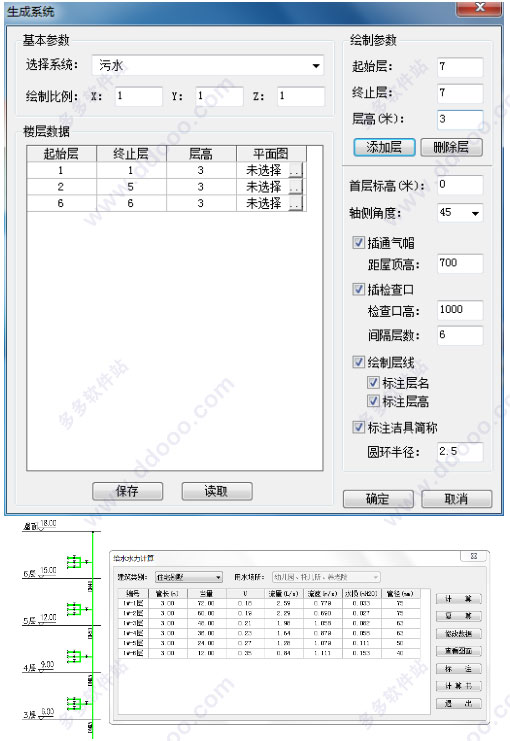The image size is (510, 741).
Task: Click the 层高(米) input field
Action: [460, 119]
